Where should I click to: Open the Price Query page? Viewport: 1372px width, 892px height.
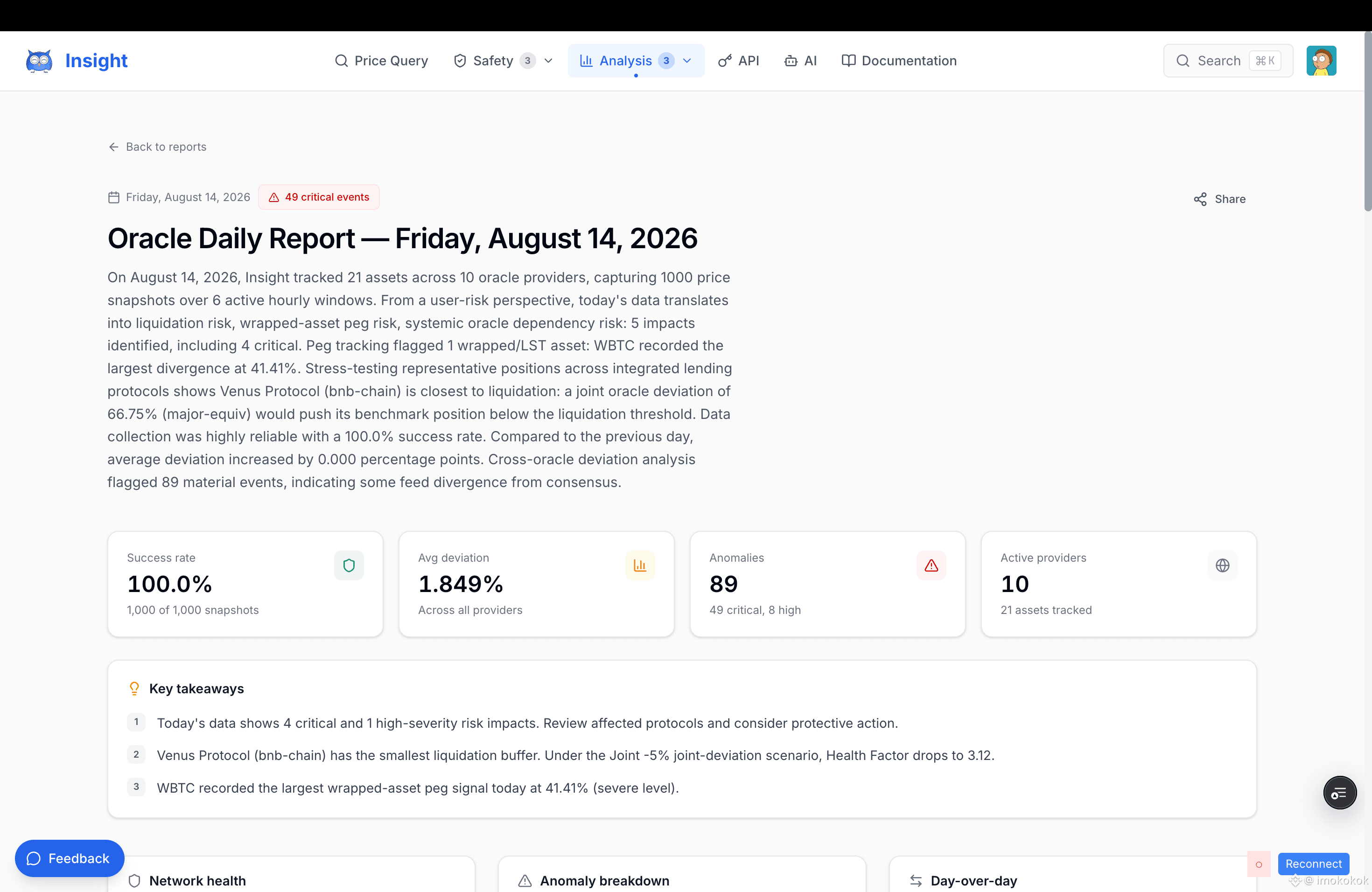pyautogui.click(x=381, y=61)
